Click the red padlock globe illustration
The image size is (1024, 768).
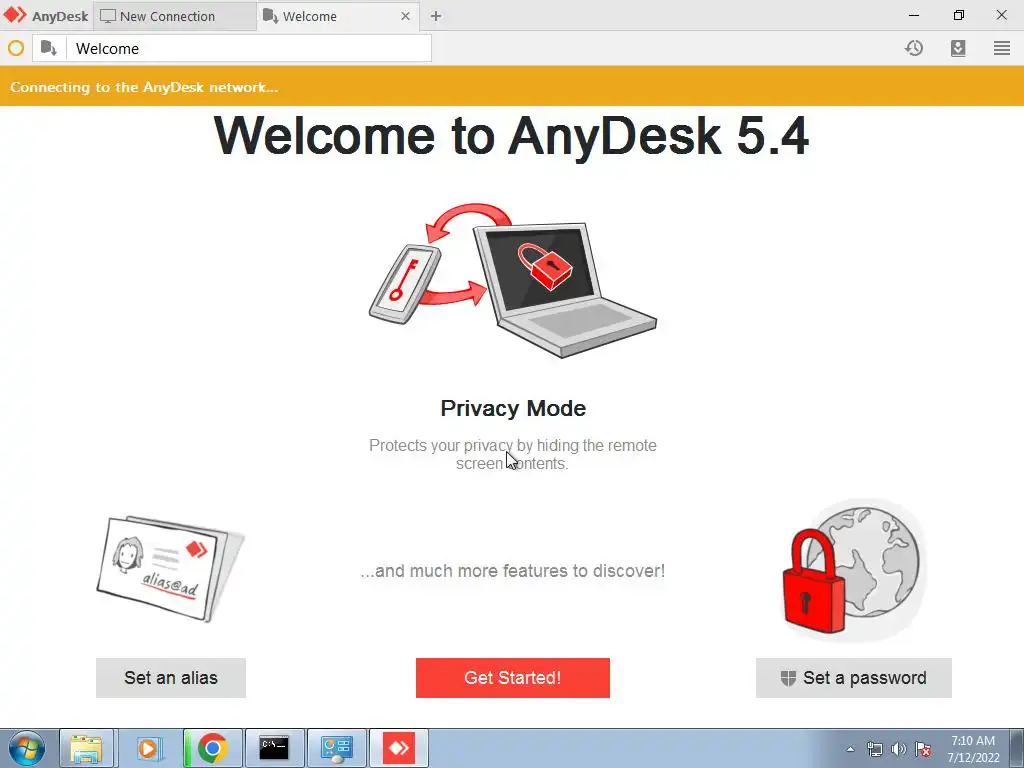[x=854, y=569]
